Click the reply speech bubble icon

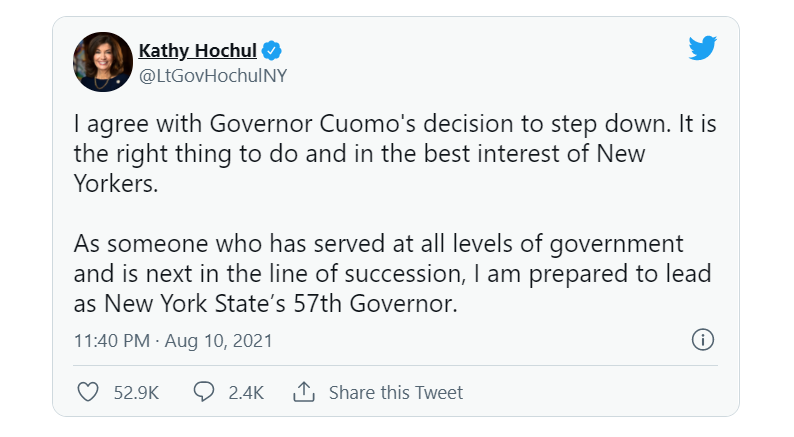(x=204, y=392)
